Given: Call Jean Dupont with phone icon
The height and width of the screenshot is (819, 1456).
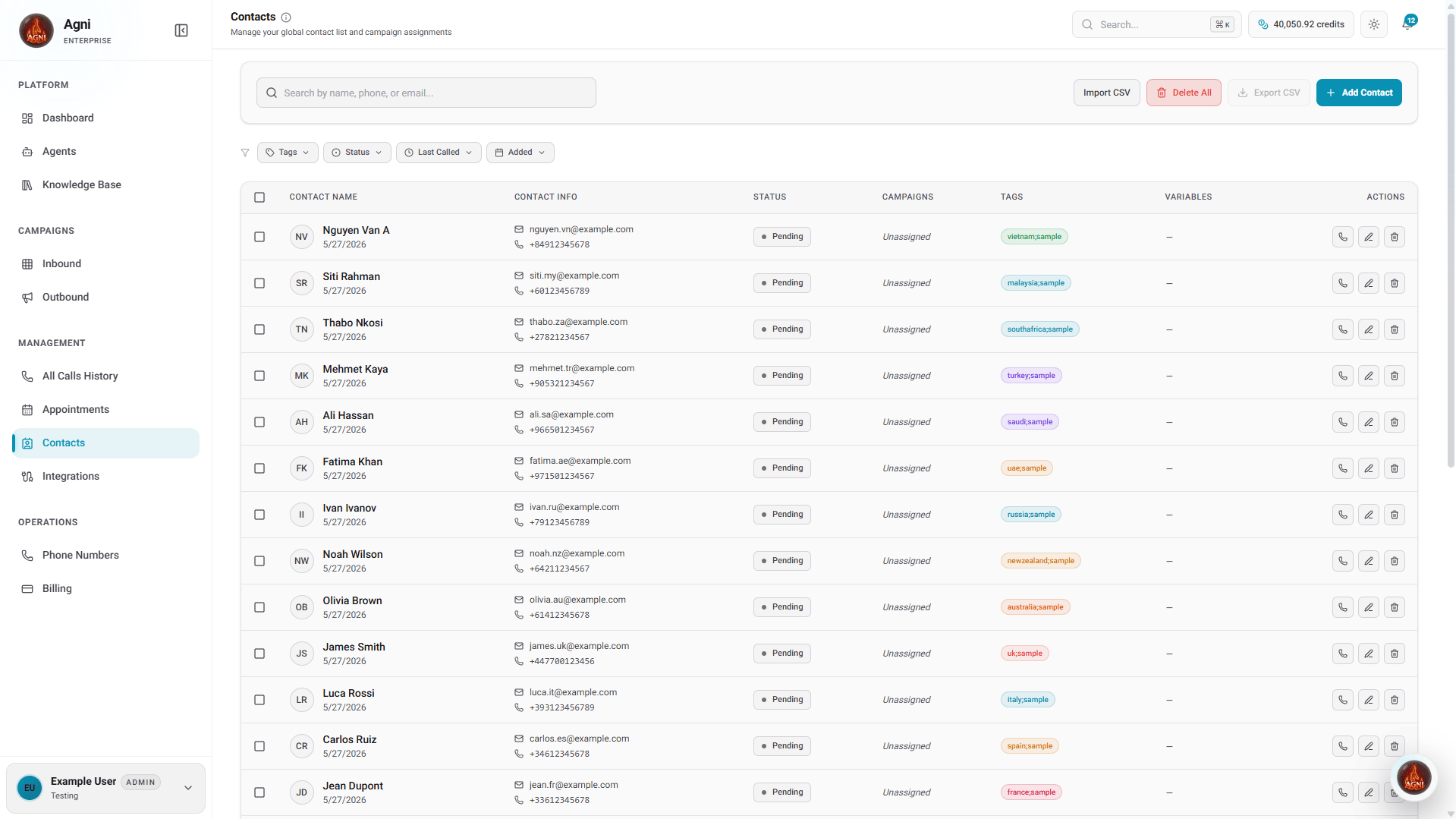Looking at the screenshot, I should point(1343,792).
